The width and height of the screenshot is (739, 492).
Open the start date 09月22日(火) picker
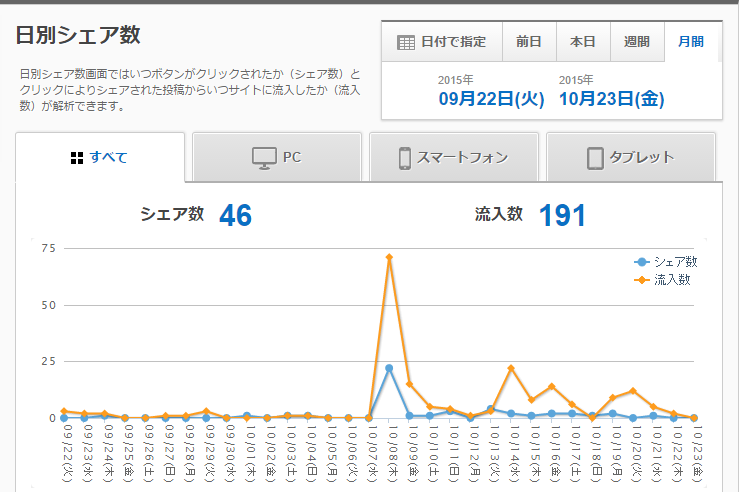coord(491,98)
